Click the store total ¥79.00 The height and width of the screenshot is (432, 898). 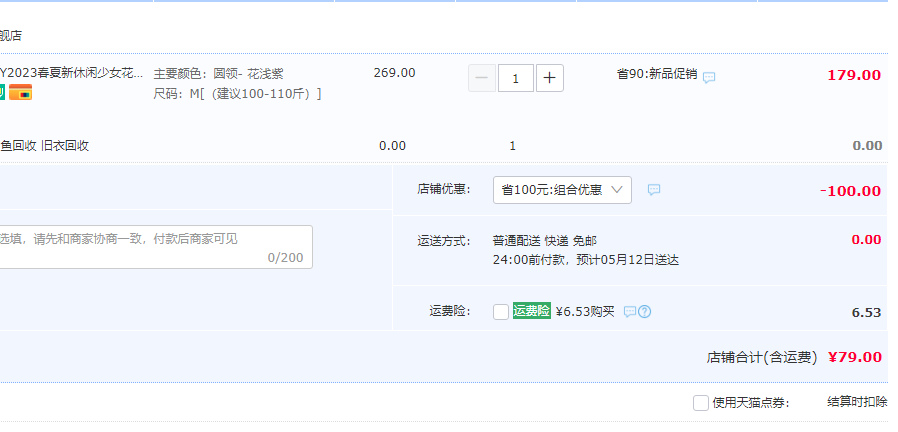(x=855, y=358)
